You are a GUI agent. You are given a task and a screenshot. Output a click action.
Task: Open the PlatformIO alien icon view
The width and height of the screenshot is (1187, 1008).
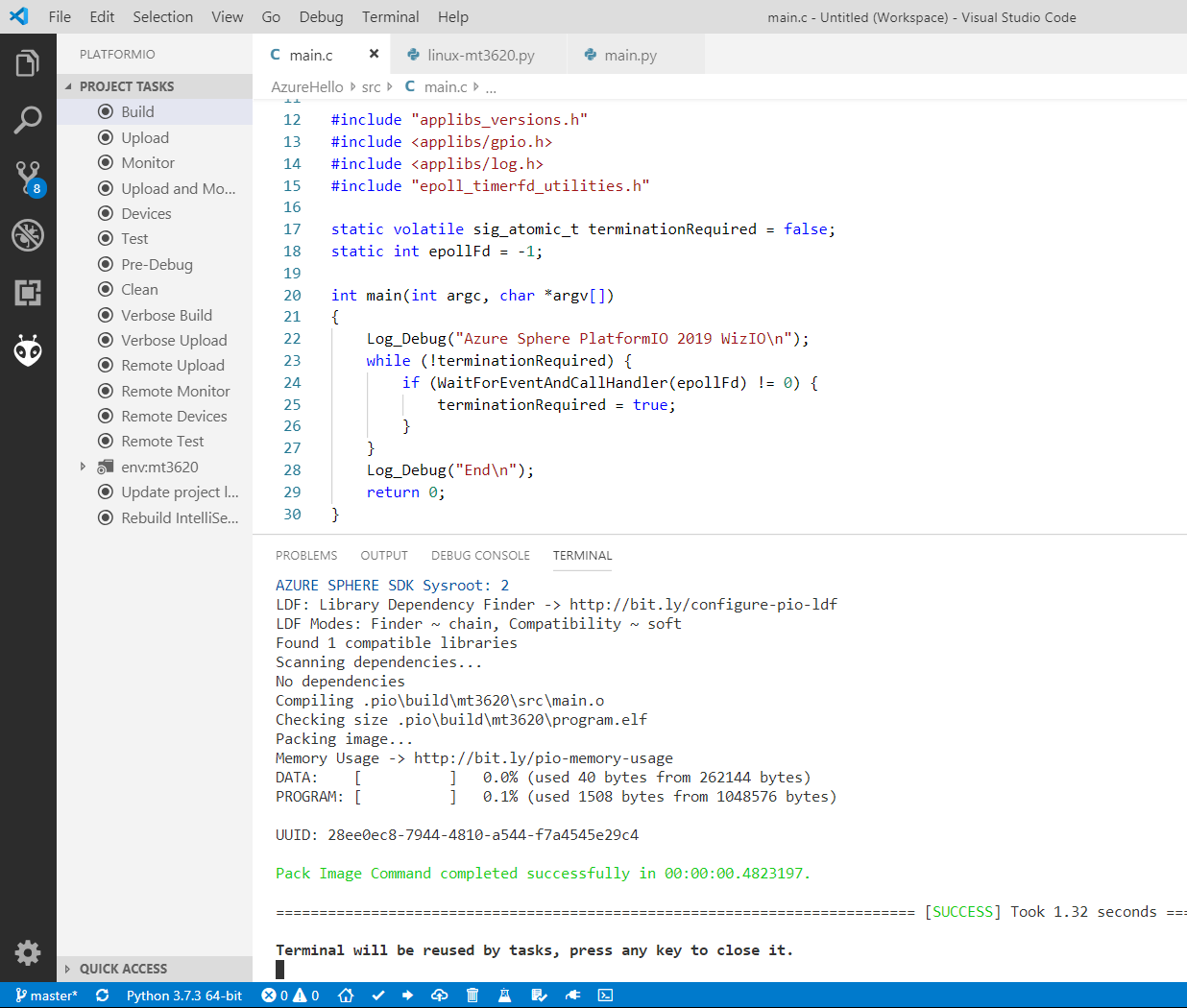point(28,350)
